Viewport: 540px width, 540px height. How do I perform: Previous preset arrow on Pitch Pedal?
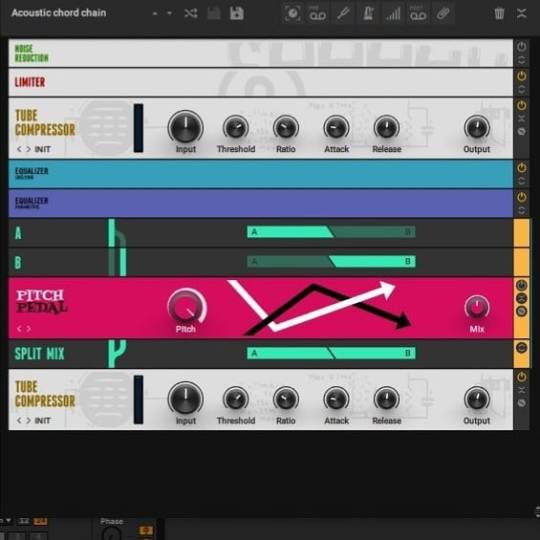19,329
